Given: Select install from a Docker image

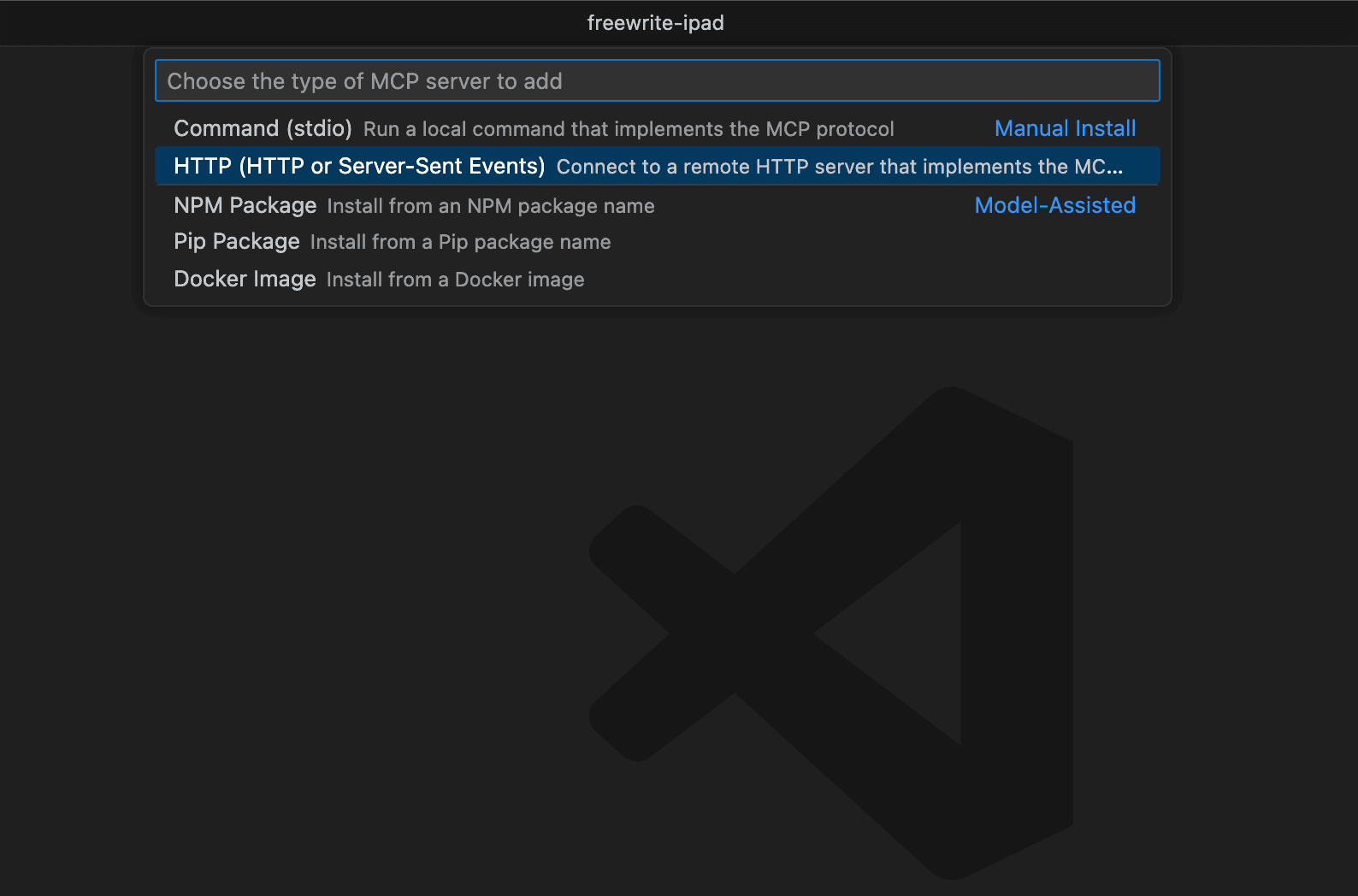Looking at the screenshot, I should pos(454,280).
